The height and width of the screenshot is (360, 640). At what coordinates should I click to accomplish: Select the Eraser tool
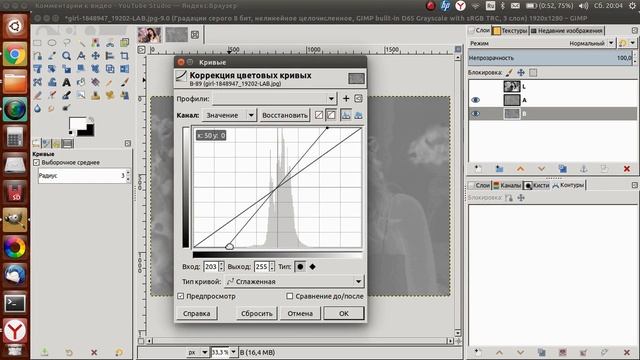(37, 95)
